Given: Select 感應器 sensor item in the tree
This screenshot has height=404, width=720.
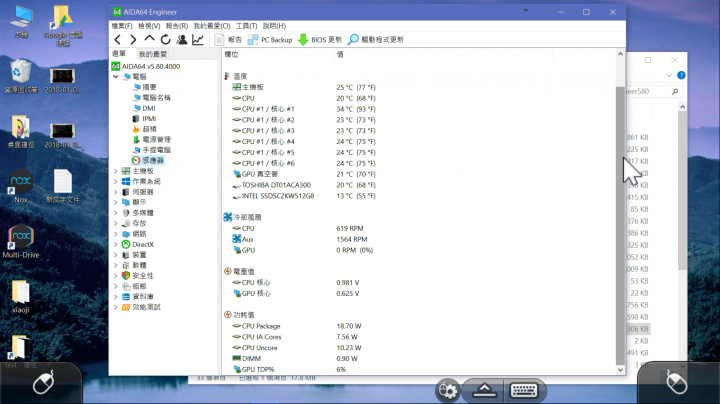Looking at the screenshot, I should [148, 160].
